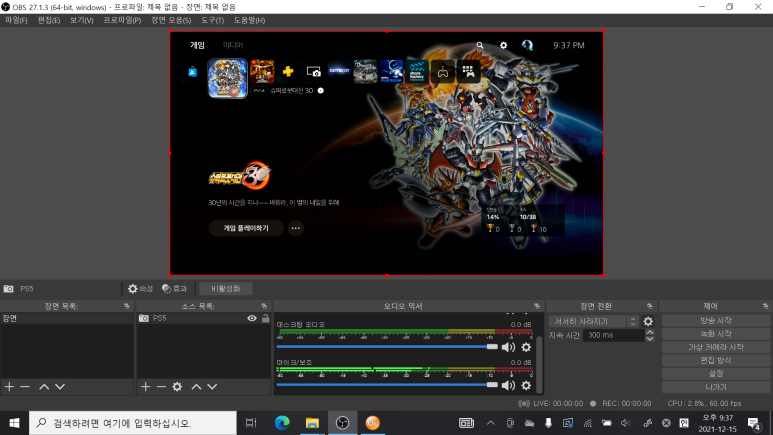Click the 300 ms duration field

point(614,335)
